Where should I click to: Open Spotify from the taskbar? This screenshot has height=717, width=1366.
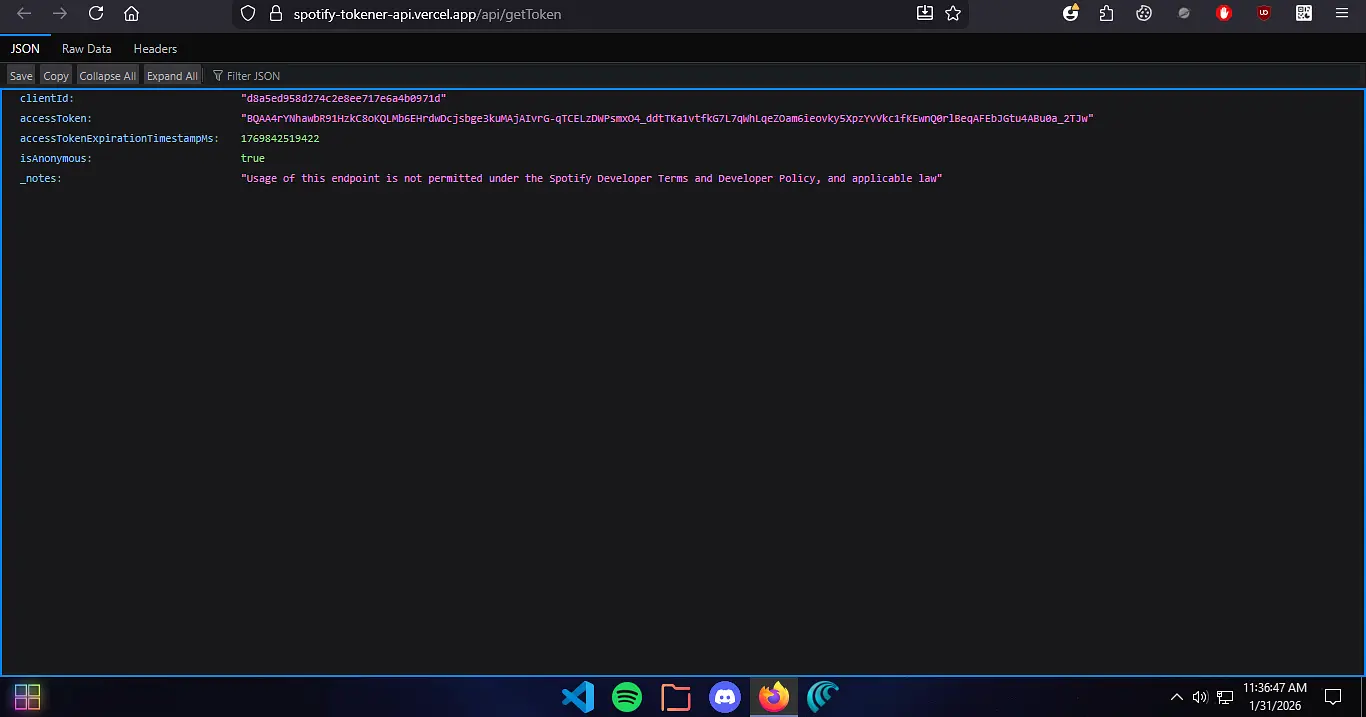[627, 697]
